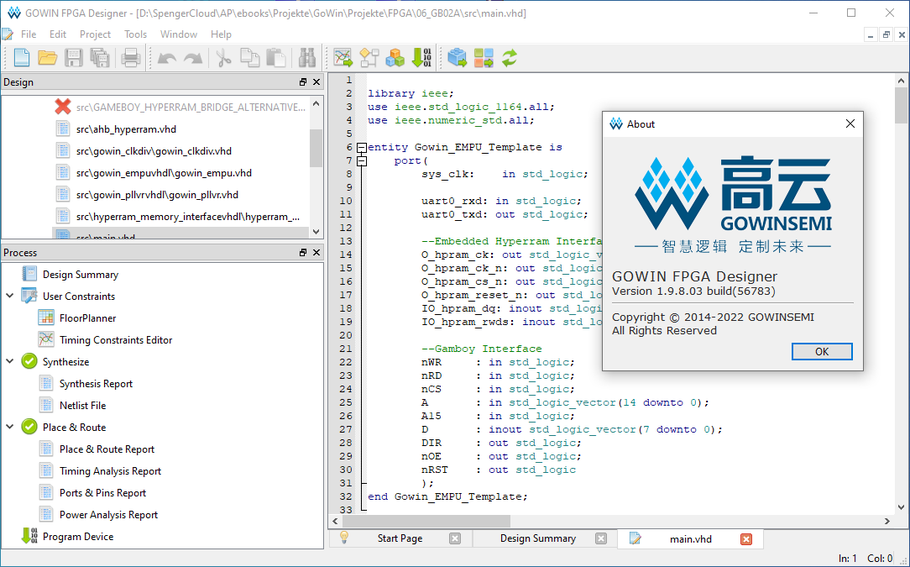Screen dimensions: 910x567
Task: Close the Design Summary tab
Action: click(x=601, y=539)
